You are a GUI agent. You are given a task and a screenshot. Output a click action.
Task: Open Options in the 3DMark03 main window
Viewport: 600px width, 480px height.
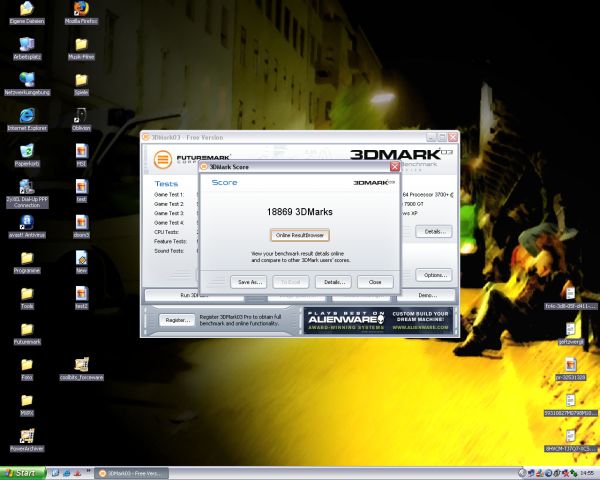point(434,275)
